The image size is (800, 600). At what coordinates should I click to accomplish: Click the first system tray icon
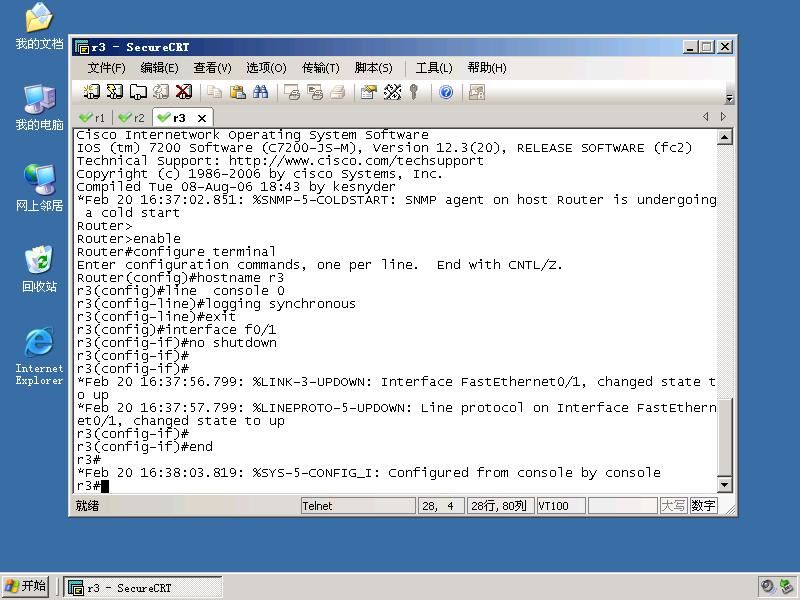click(x=767, y=587)
